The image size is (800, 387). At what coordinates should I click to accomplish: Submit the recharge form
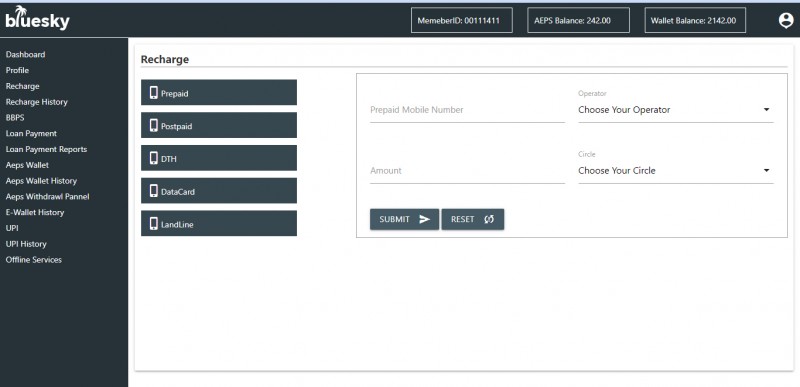point(404,219)
